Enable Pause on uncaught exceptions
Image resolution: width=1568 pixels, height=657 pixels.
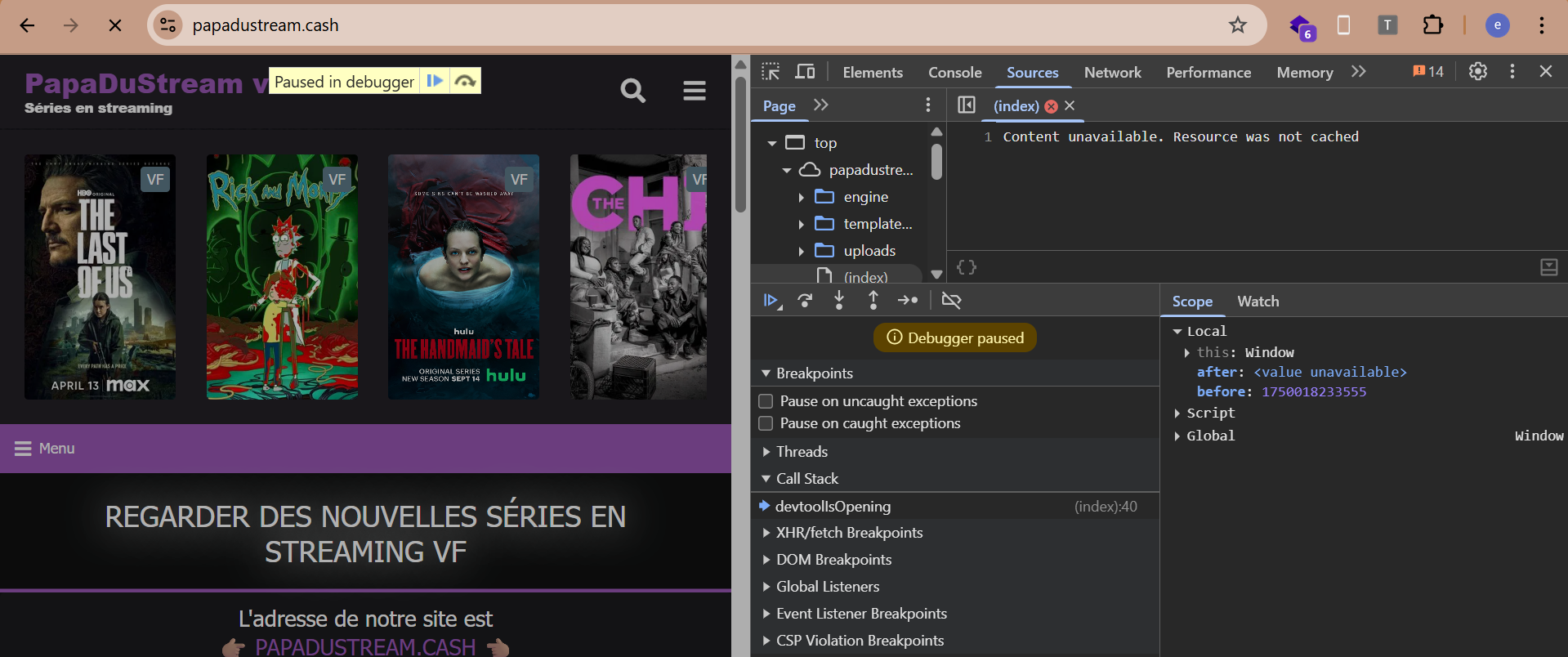[x=766, y=401]
